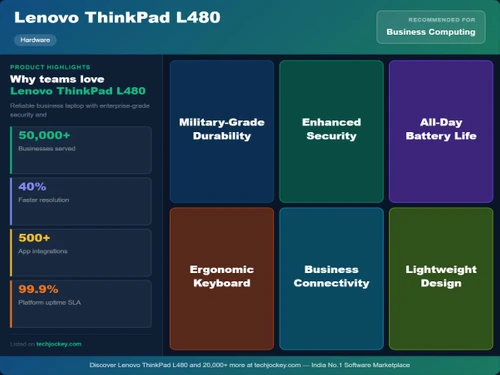
Task: Select the Military-Grade Durability card
Action: pos(222,131)
